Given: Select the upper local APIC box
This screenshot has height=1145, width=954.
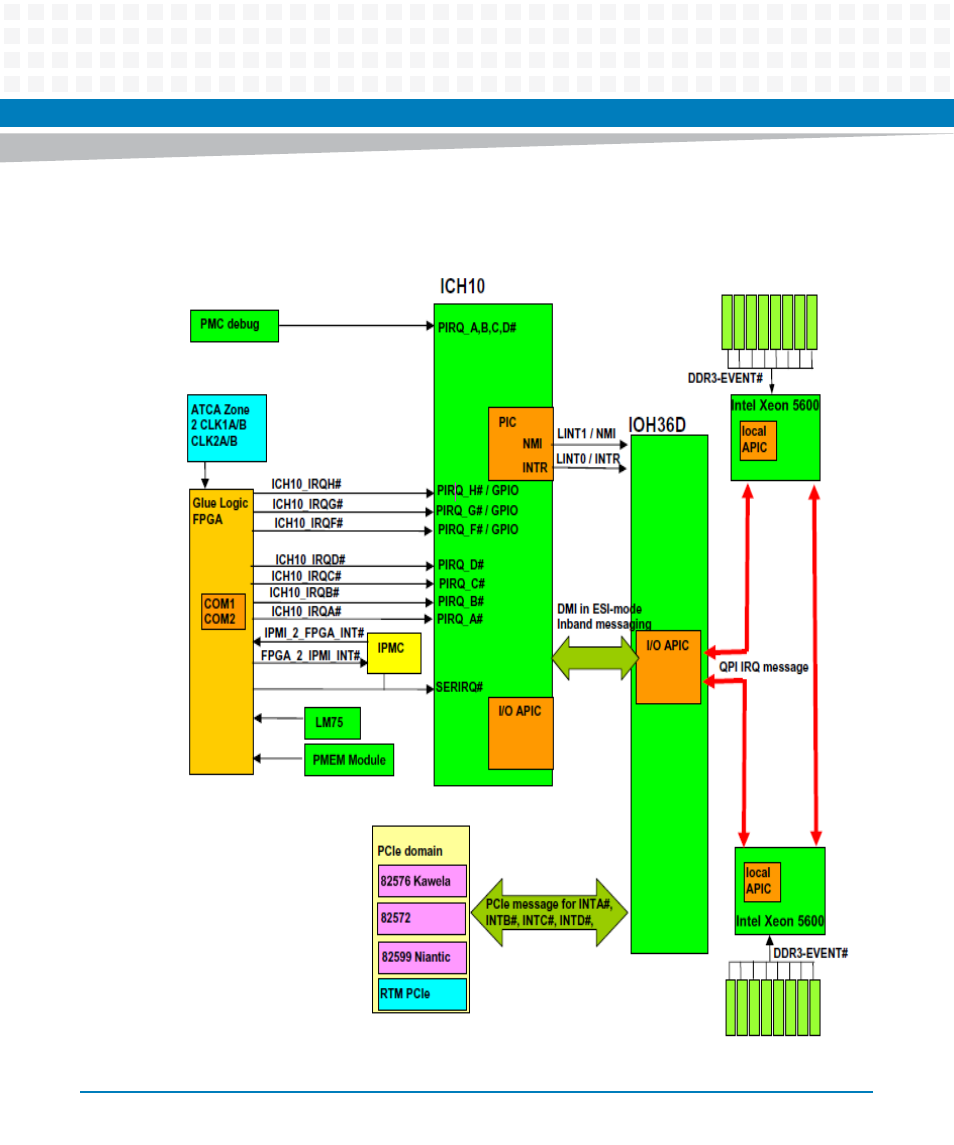Looking at the screenshot, I should point(758,440).
